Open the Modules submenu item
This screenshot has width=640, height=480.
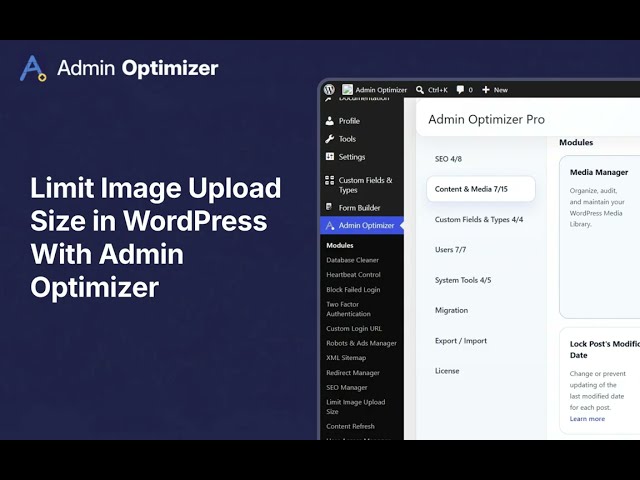pyautogui.click(x=340, y=245)
